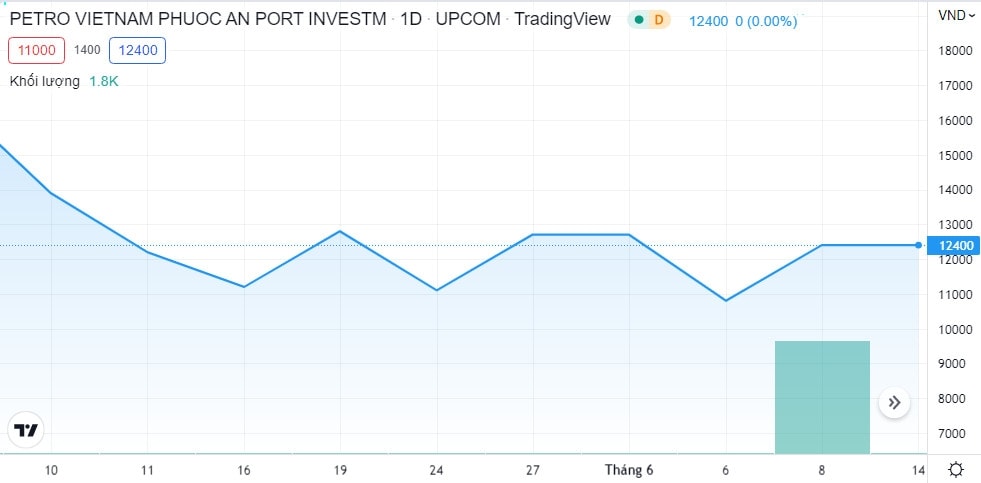The height and width of the screenshot is (483, 981).
Task: Click the 19 date marker on time axis
Action: pos(339,470)
